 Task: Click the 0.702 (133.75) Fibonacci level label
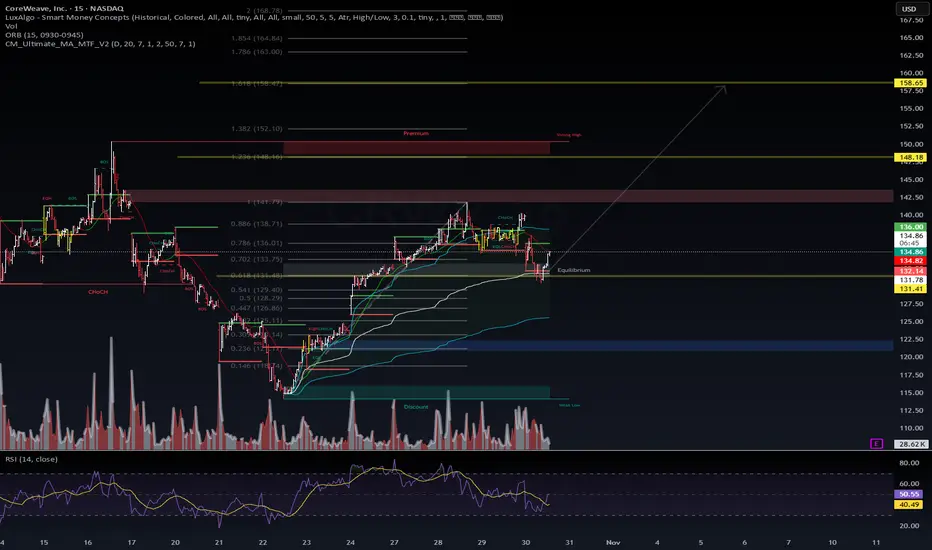[x=257, y=259]
